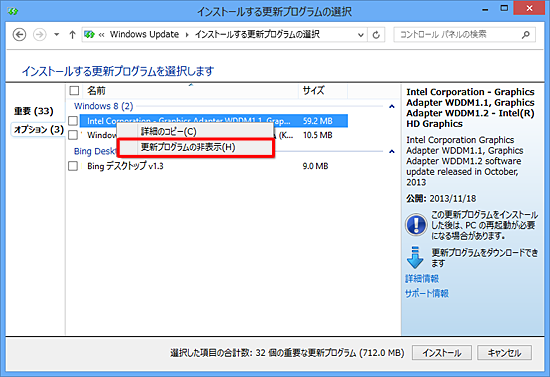The width and height of the screenshot is (550, 377).
Task: Open the recent locations dropdown arrow
Action: (x=56, y=35)
